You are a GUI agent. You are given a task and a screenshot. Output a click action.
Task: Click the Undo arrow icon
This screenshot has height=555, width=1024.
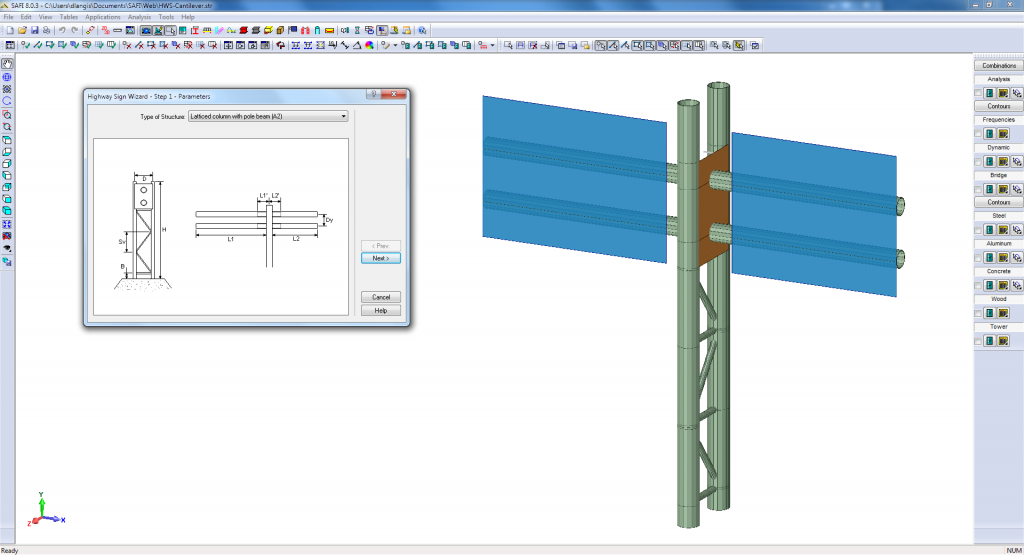[x=62, y=31]
